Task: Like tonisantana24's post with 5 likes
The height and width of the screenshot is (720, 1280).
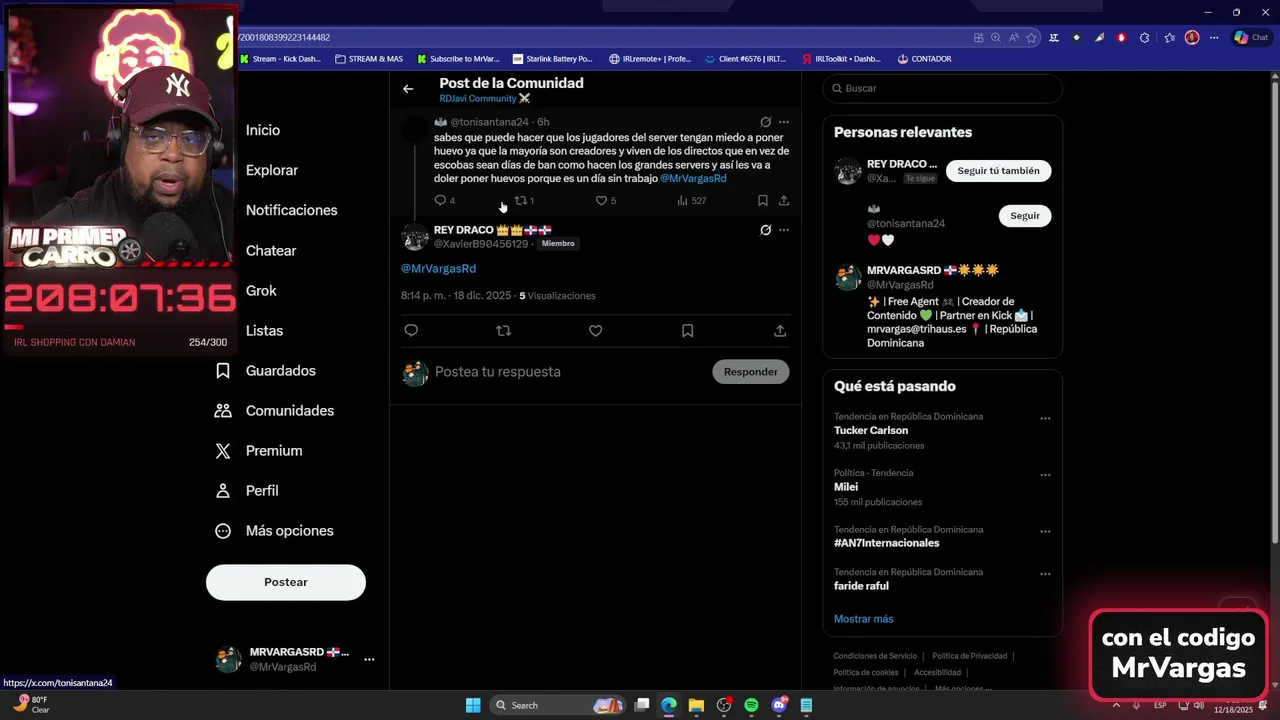Action: (606, 201)
